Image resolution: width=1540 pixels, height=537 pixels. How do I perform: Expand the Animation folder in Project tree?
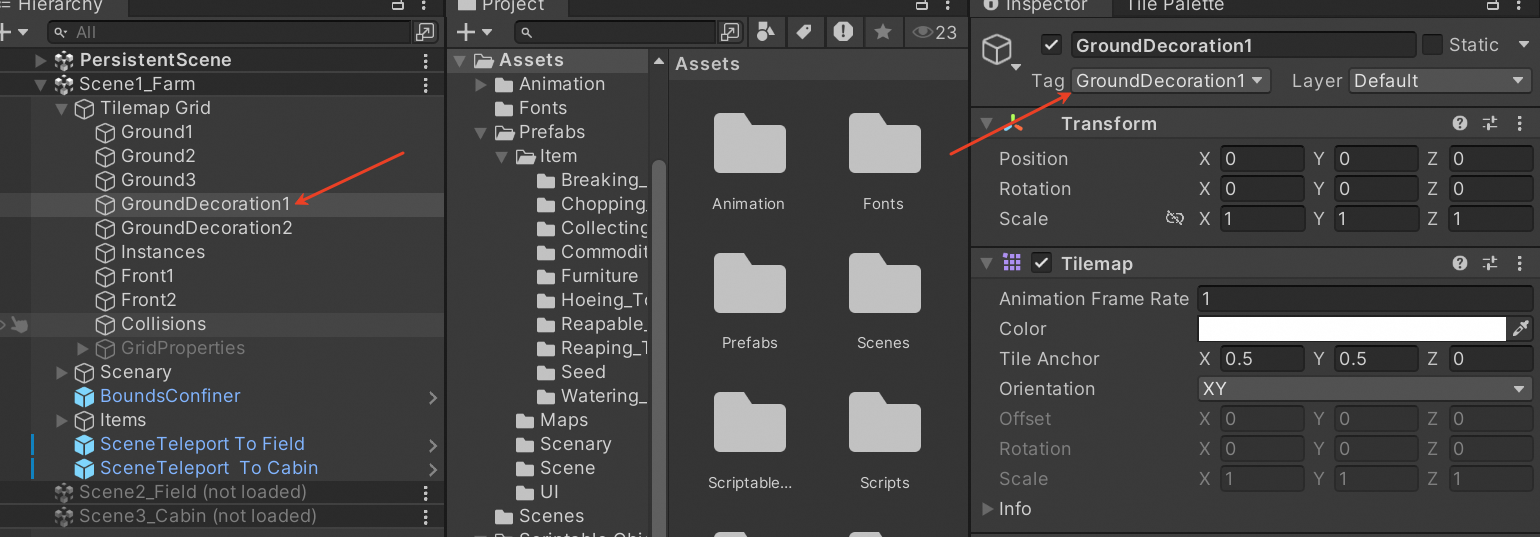tap(481, 84)
